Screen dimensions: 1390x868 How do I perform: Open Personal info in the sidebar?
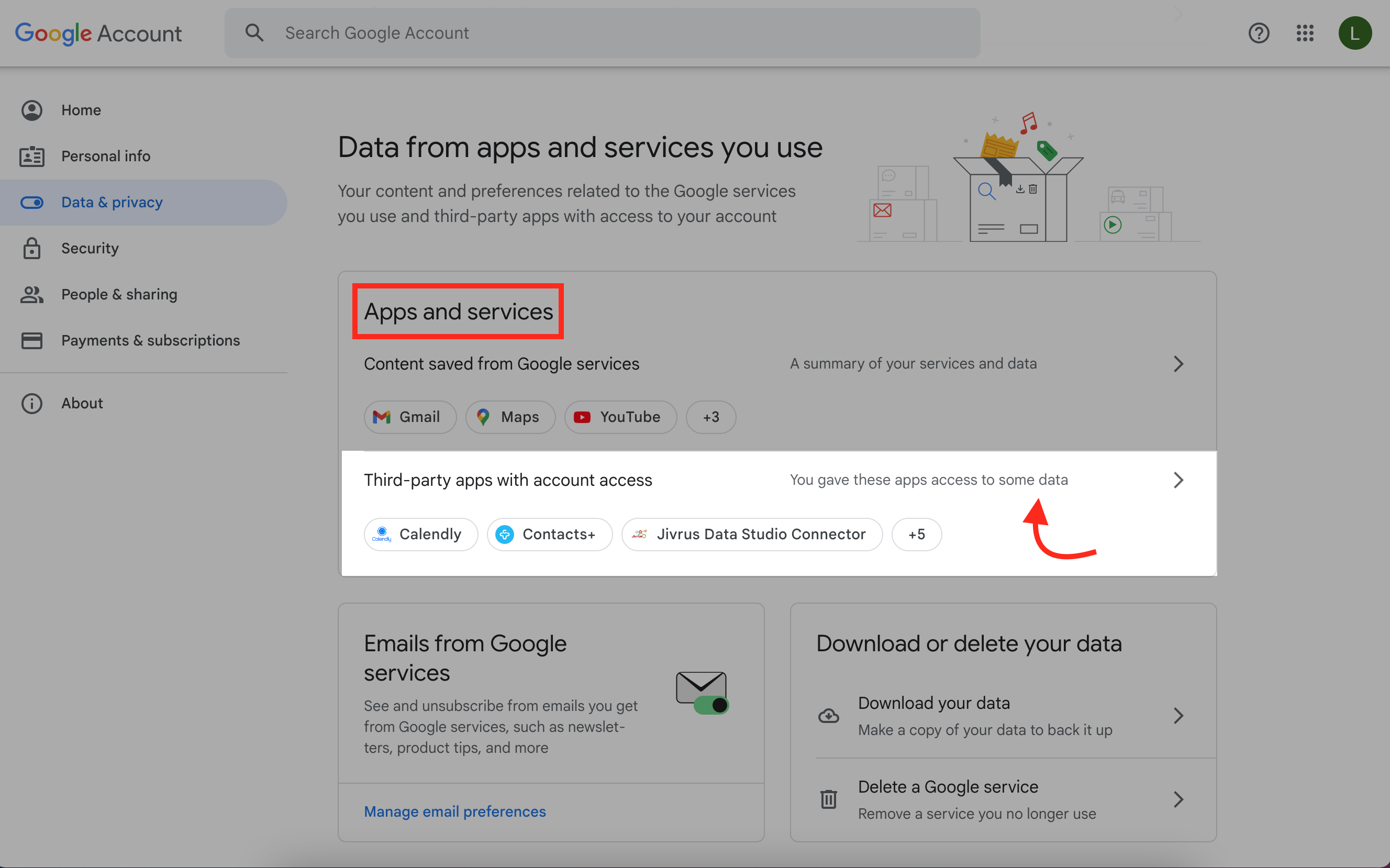143,156
